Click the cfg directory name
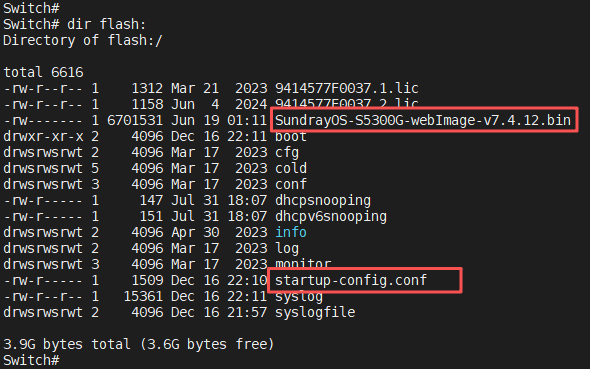590x369 pixels. tap(287, 153)
